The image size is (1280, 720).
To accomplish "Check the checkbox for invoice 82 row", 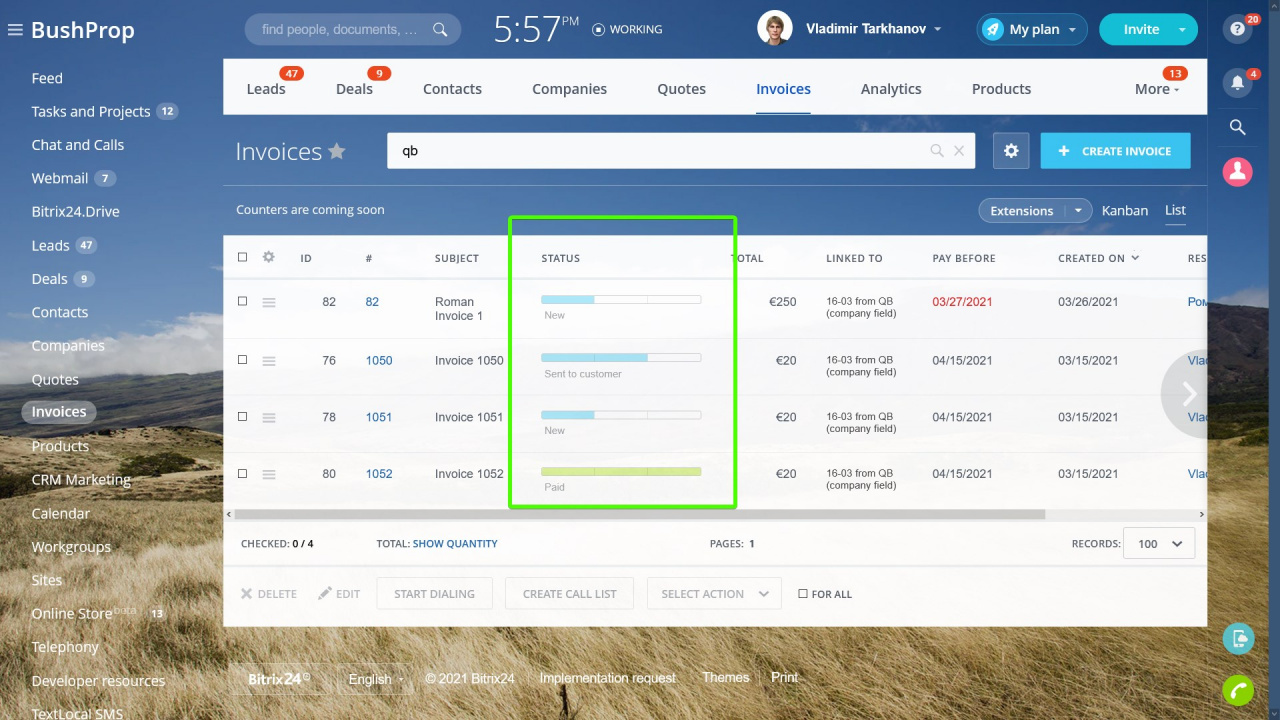I will click(242, 301).
